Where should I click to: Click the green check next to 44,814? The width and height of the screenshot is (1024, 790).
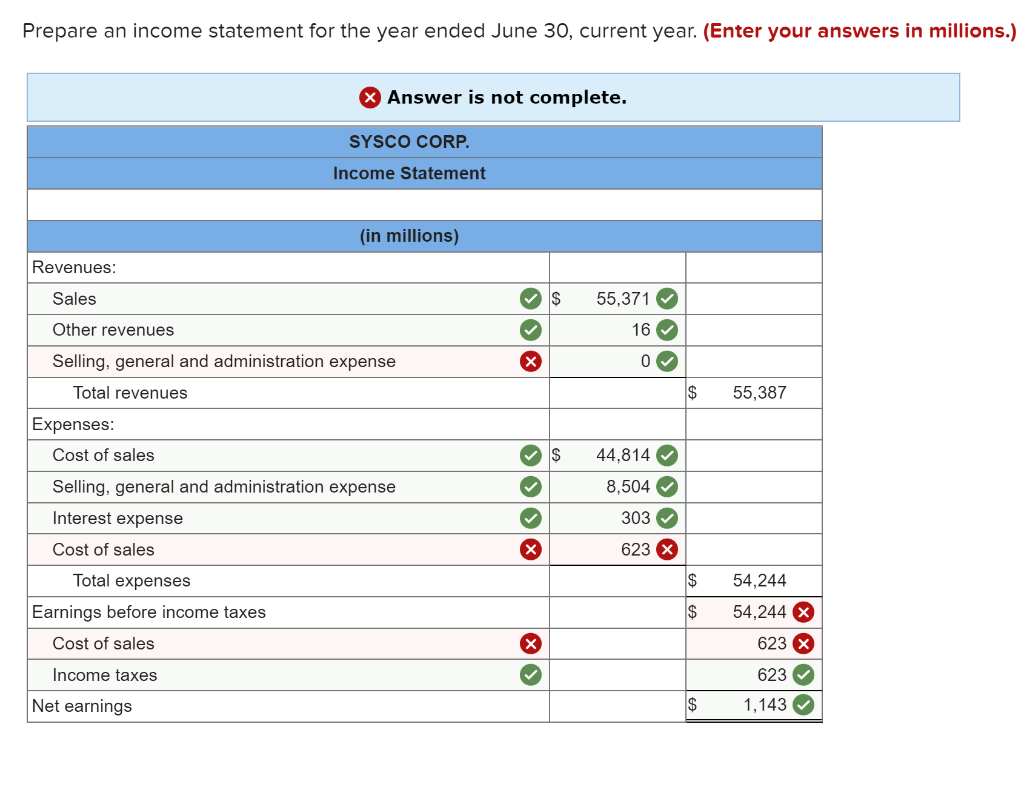click(667, 455)
